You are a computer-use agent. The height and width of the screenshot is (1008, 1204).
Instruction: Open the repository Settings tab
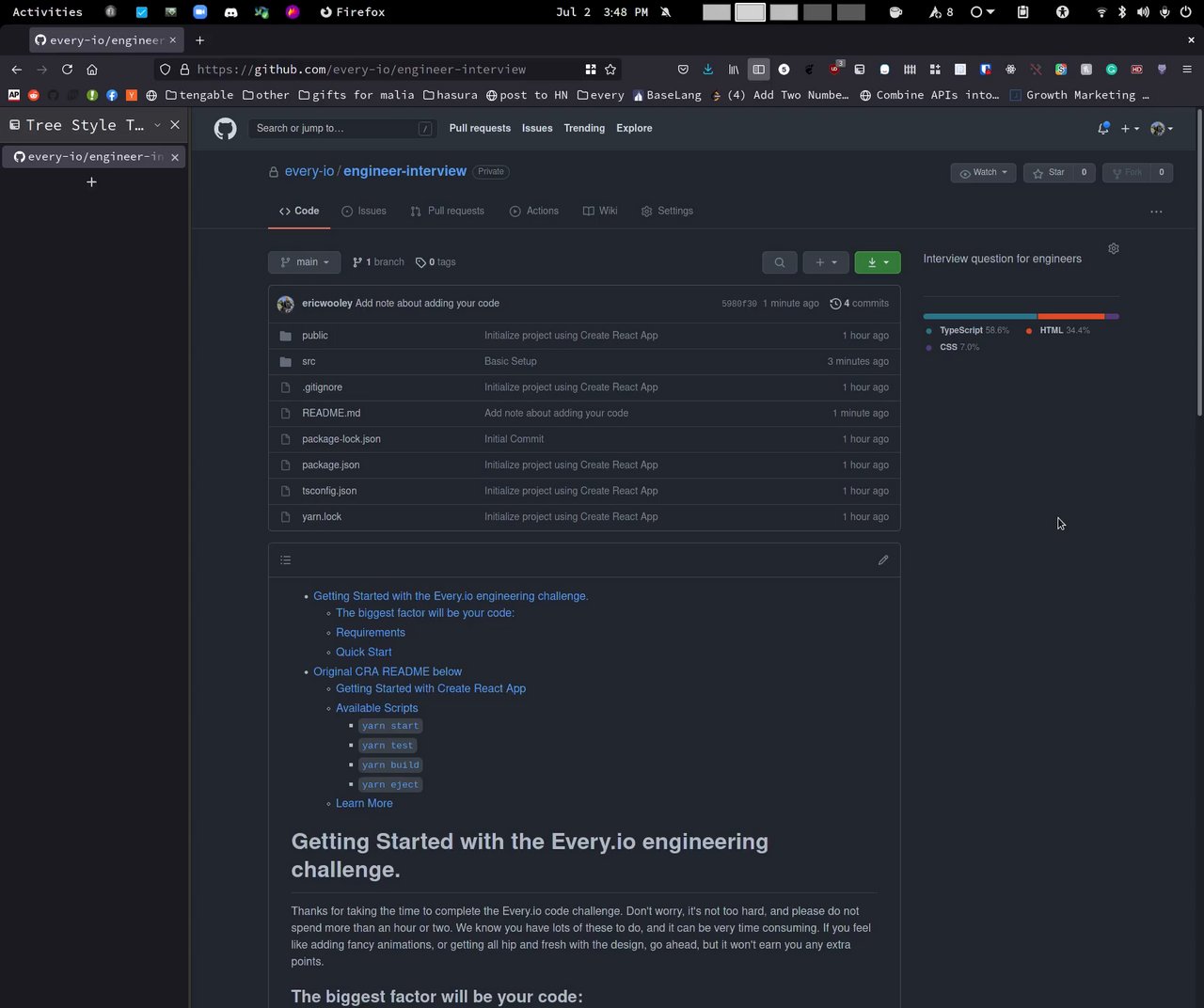point(667,212)
